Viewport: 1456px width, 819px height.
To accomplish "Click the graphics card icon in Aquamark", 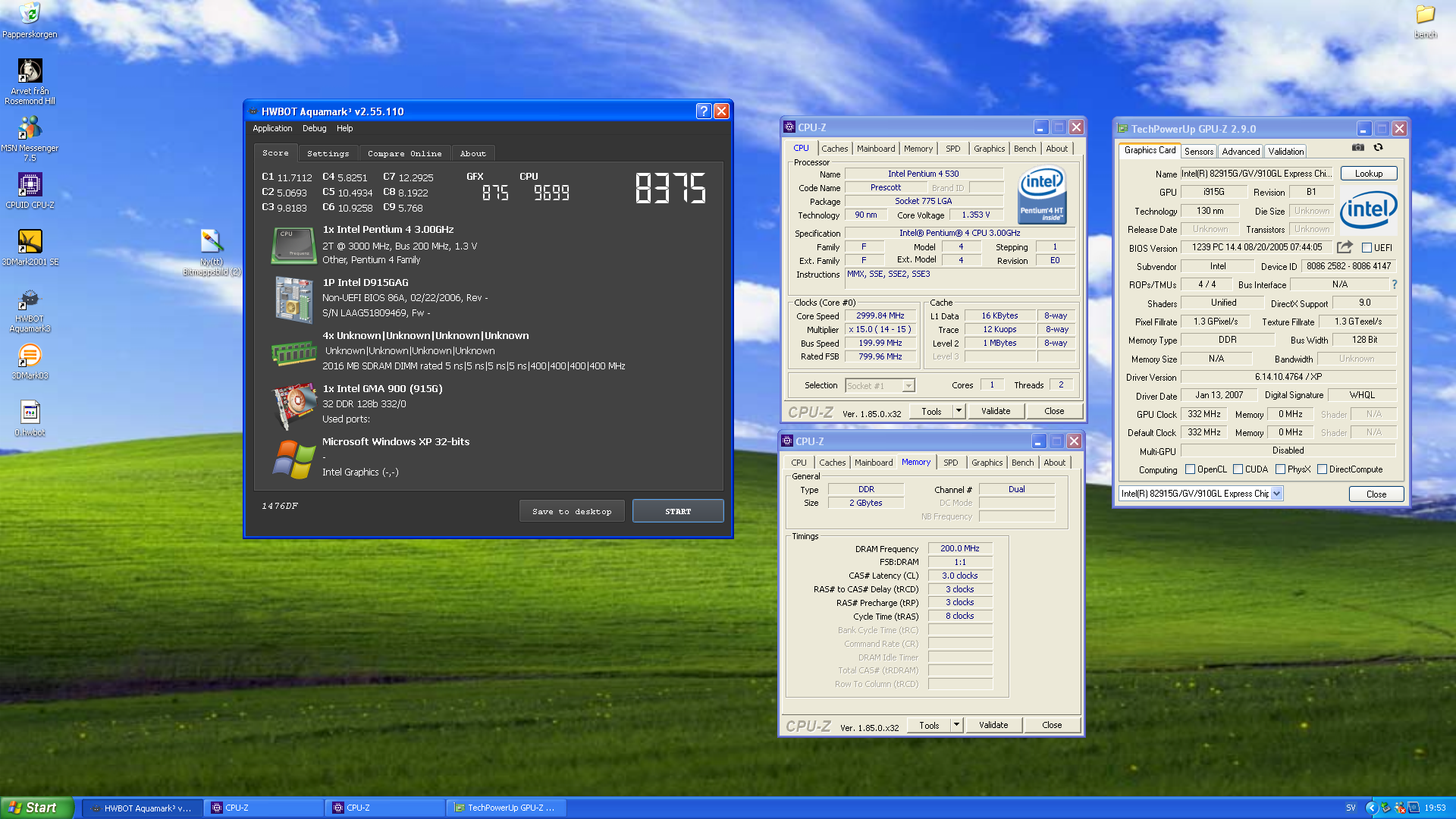I will [x=294, y=406].
